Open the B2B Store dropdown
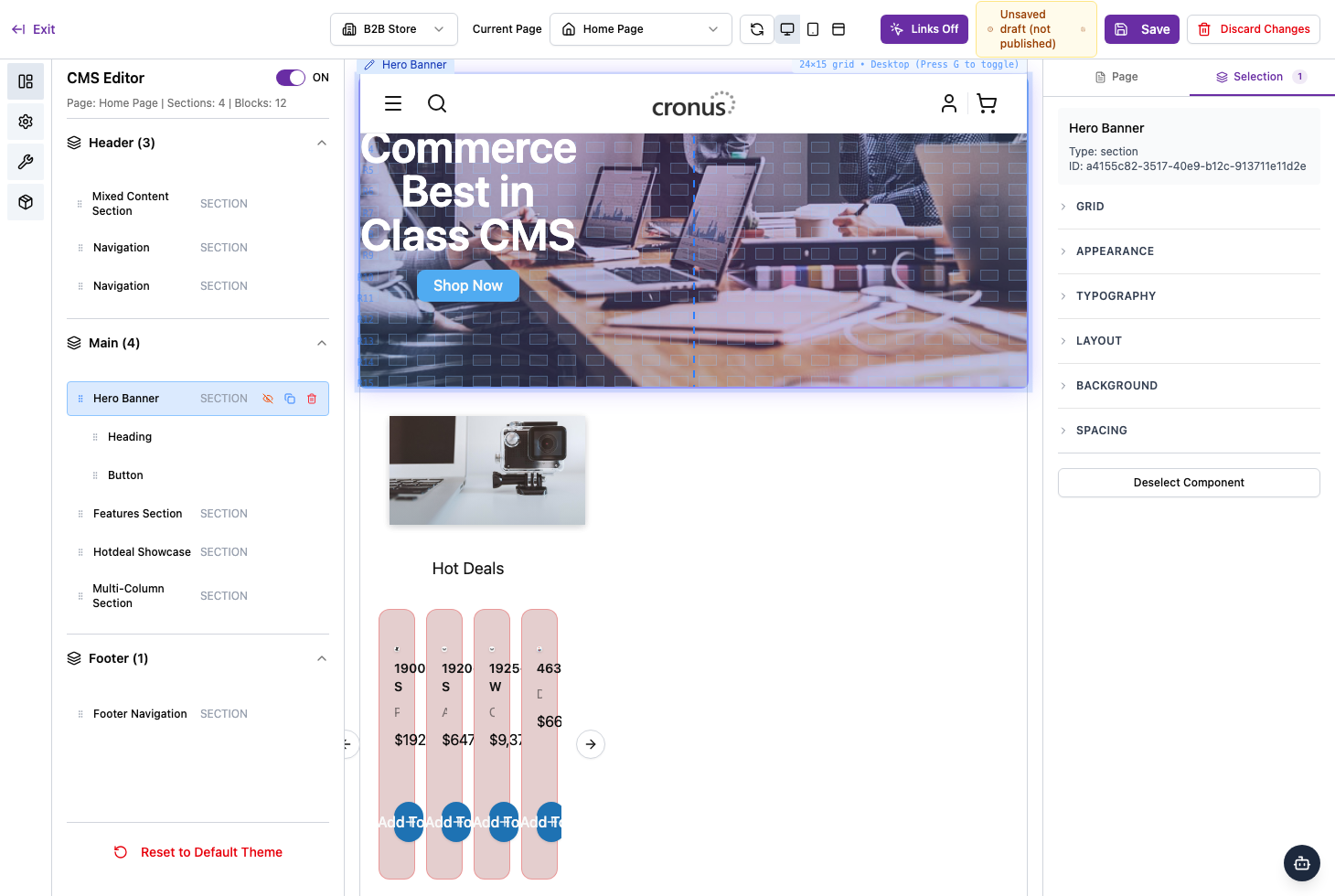Image resolution: width=1335 pixels, height=896 pixels. coord(394,29)
